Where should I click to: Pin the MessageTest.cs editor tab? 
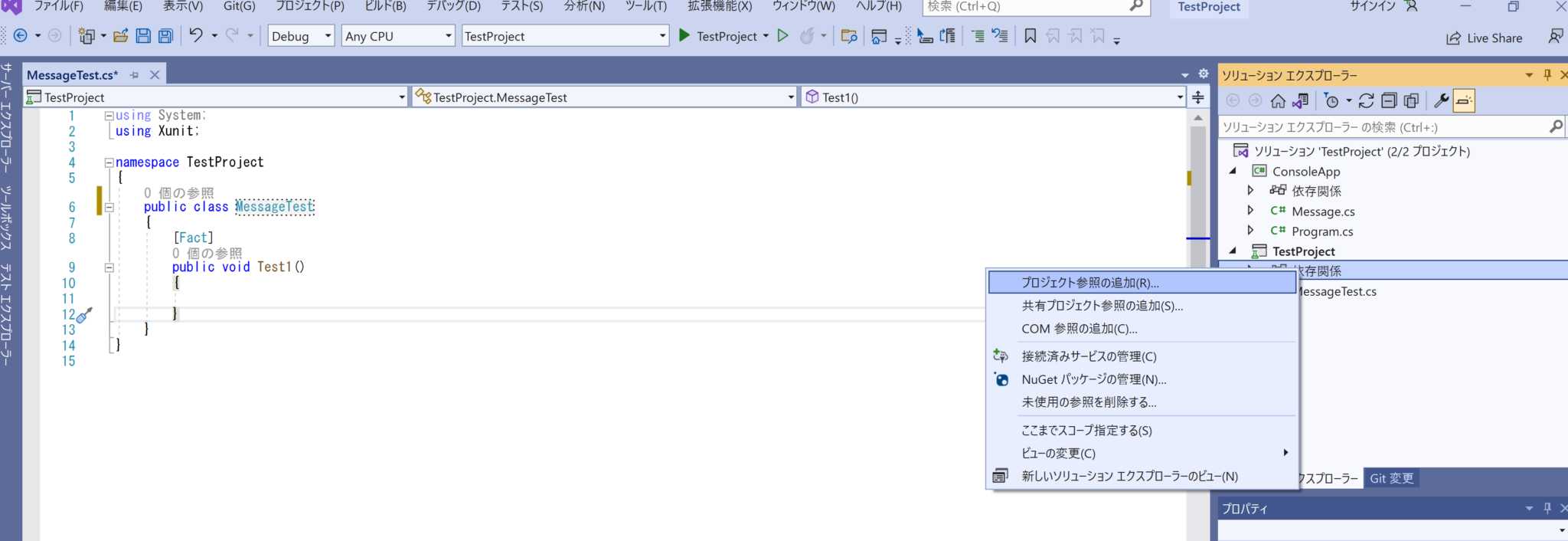pyautogui.click(x=135, y=75)
